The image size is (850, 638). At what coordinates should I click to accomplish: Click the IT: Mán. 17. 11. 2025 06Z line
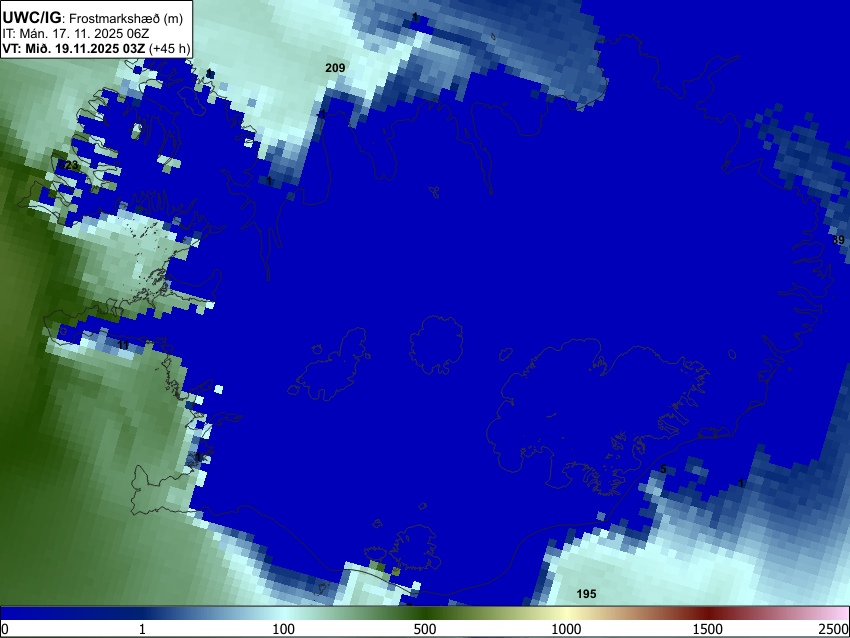pyautogui.click(x=76, y=34)
